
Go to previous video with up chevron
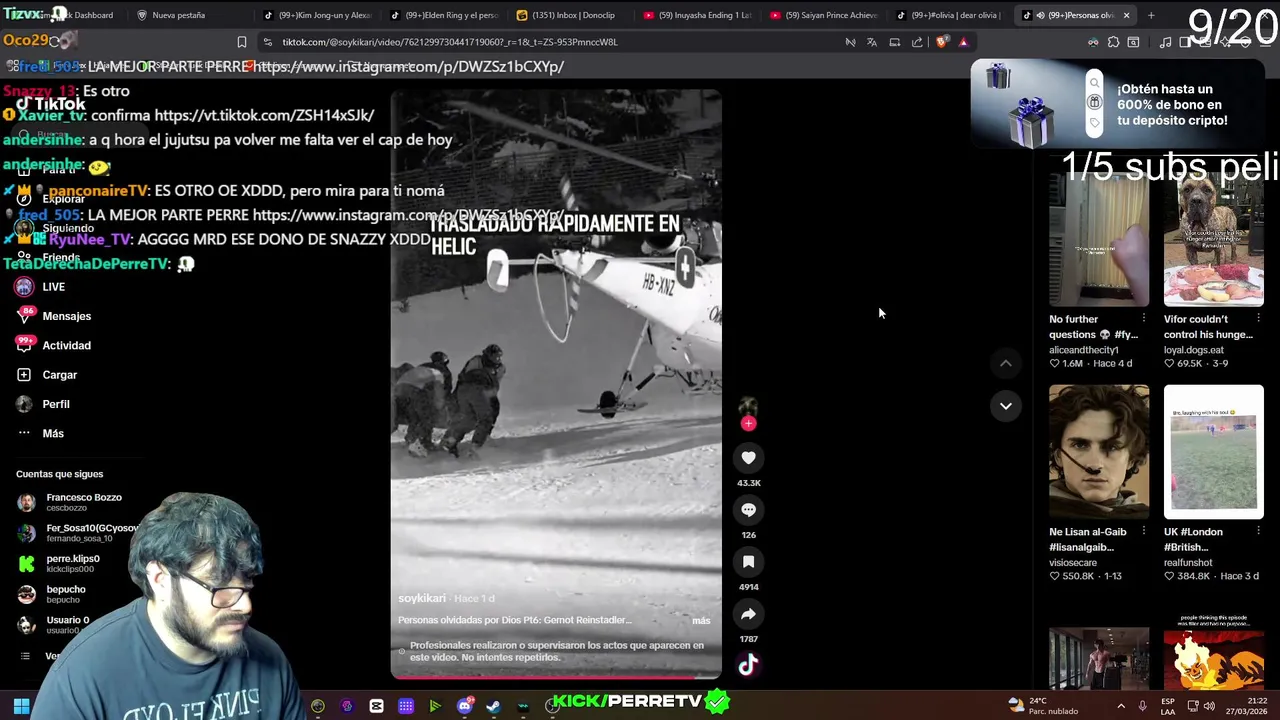pyautogui.click(x=1006, y=363)
